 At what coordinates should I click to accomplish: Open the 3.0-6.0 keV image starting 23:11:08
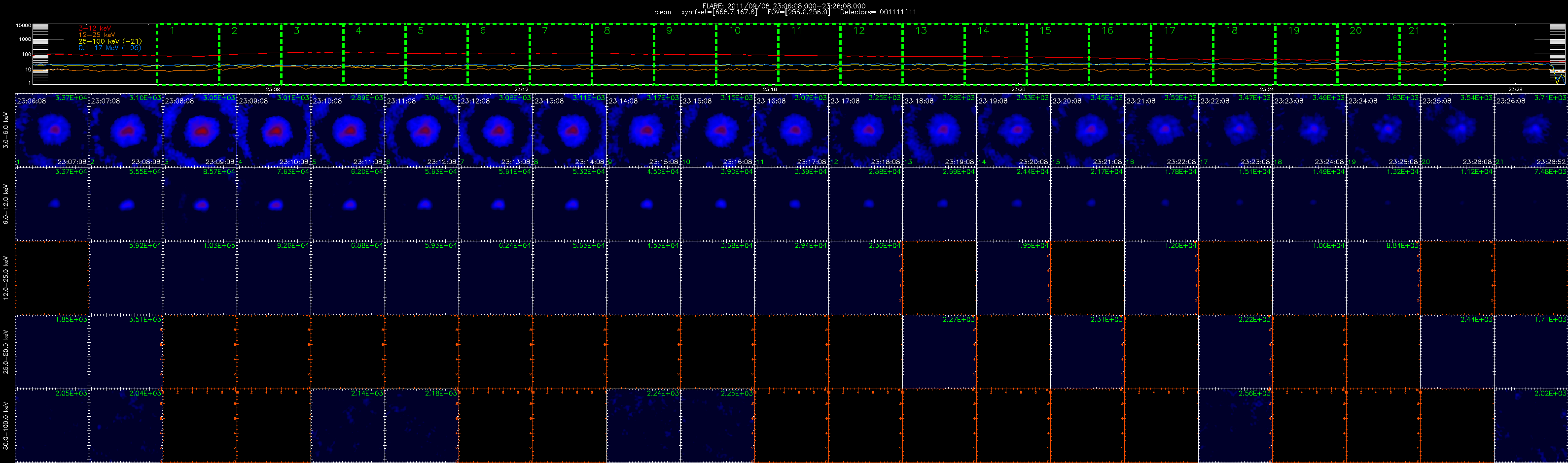click(x=421, y=130)
